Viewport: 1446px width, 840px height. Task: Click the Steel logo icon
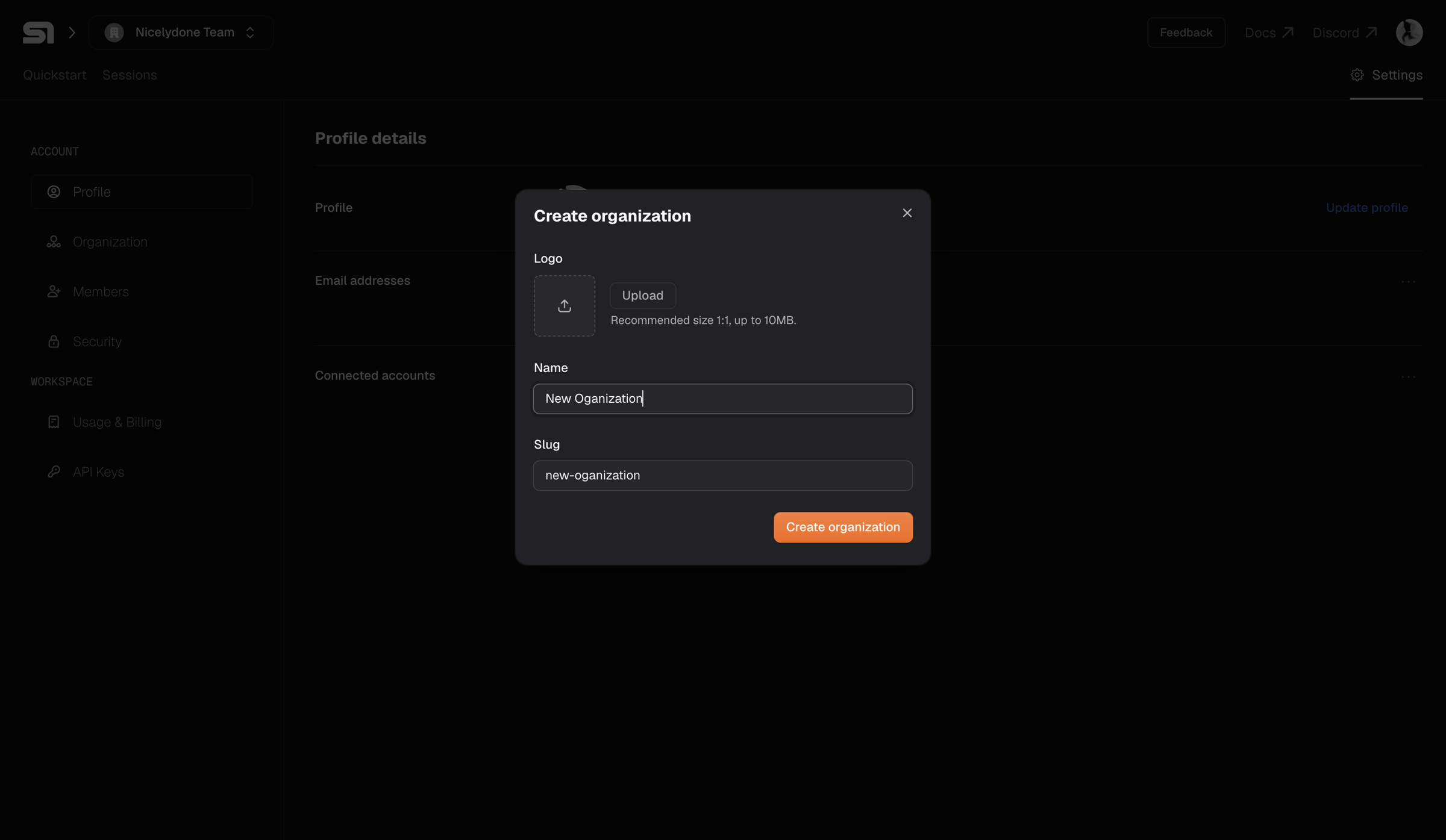coord(39,33)
